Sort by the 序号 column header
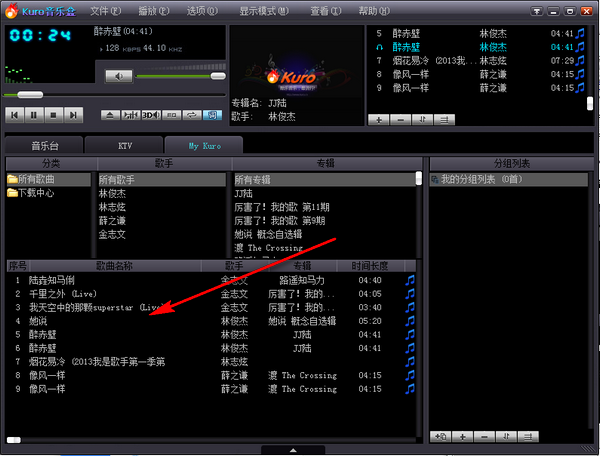Image resolution: width=600 pixels, height=456 pixels. coord(18,266)
